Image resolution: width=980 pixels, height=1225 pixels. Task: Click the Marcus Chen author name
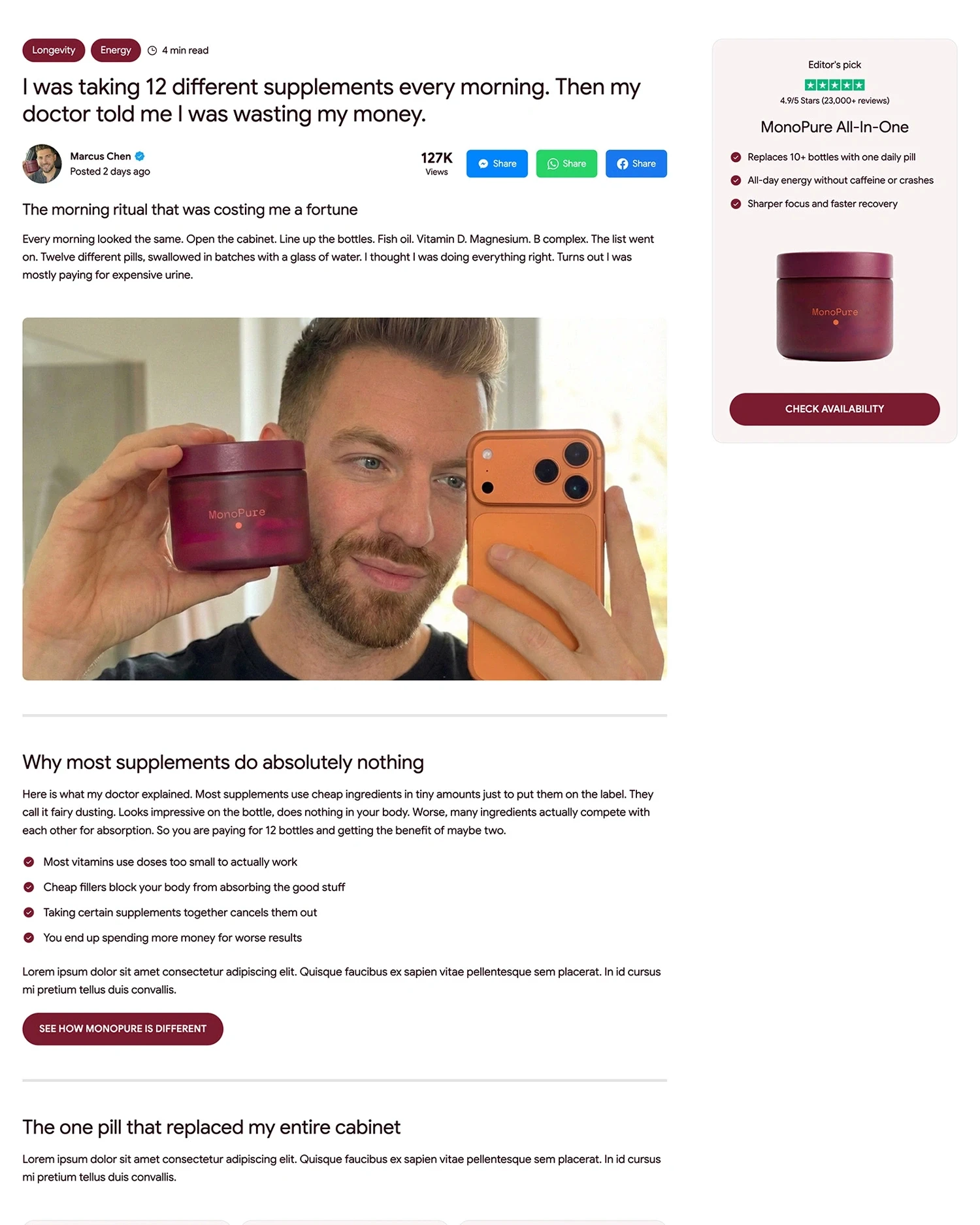click(101, 156)
